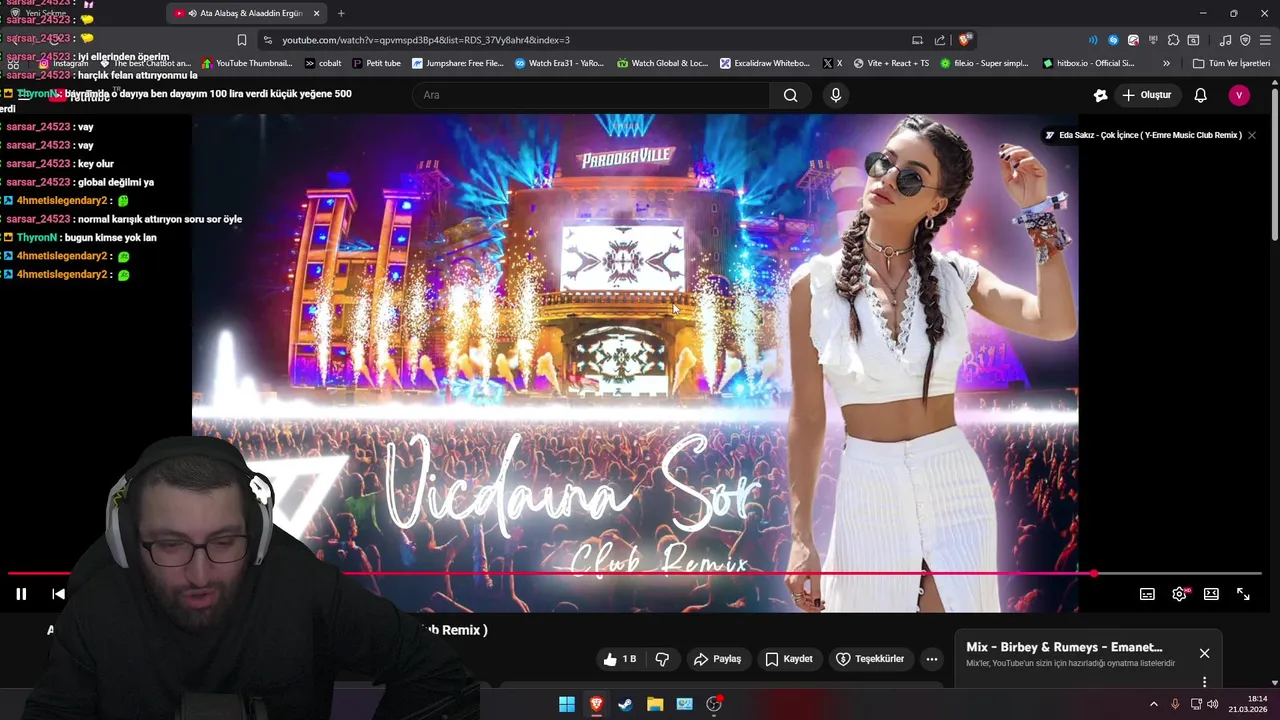Screen dimensions: 1280x720
Task: Open Mix playlist three-dot options menu
Action: pos(1204,682)
